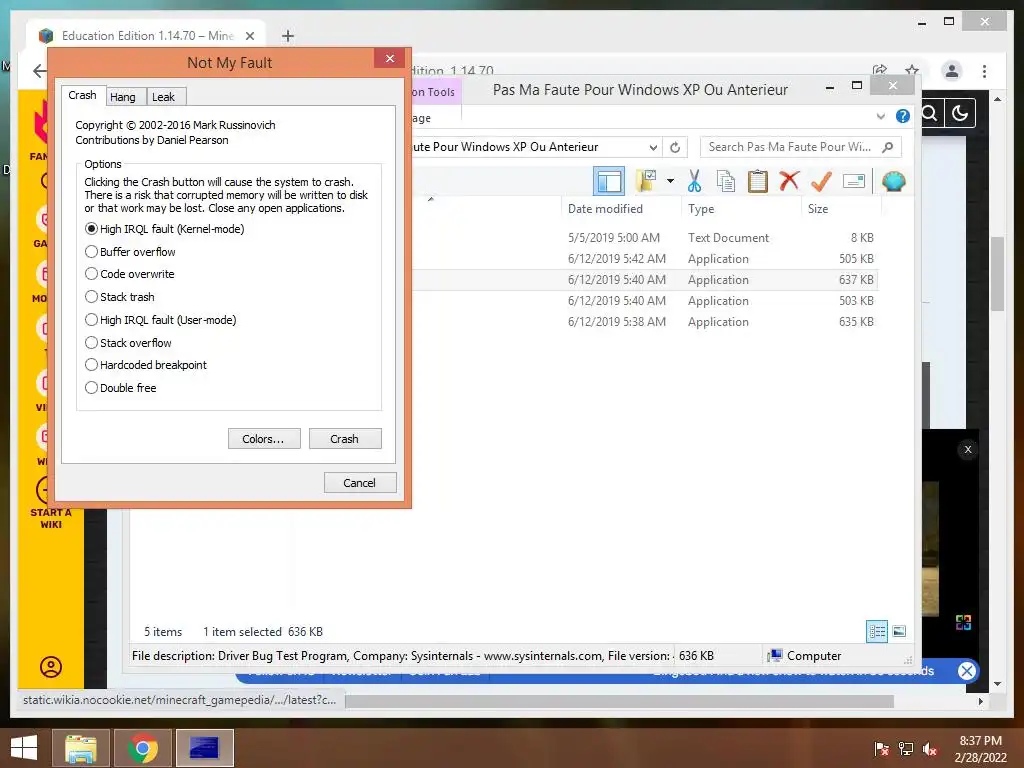Screen dimensions: 1024x768
Task: Switch to the Crash tab
Action: [x=82, y=95]
